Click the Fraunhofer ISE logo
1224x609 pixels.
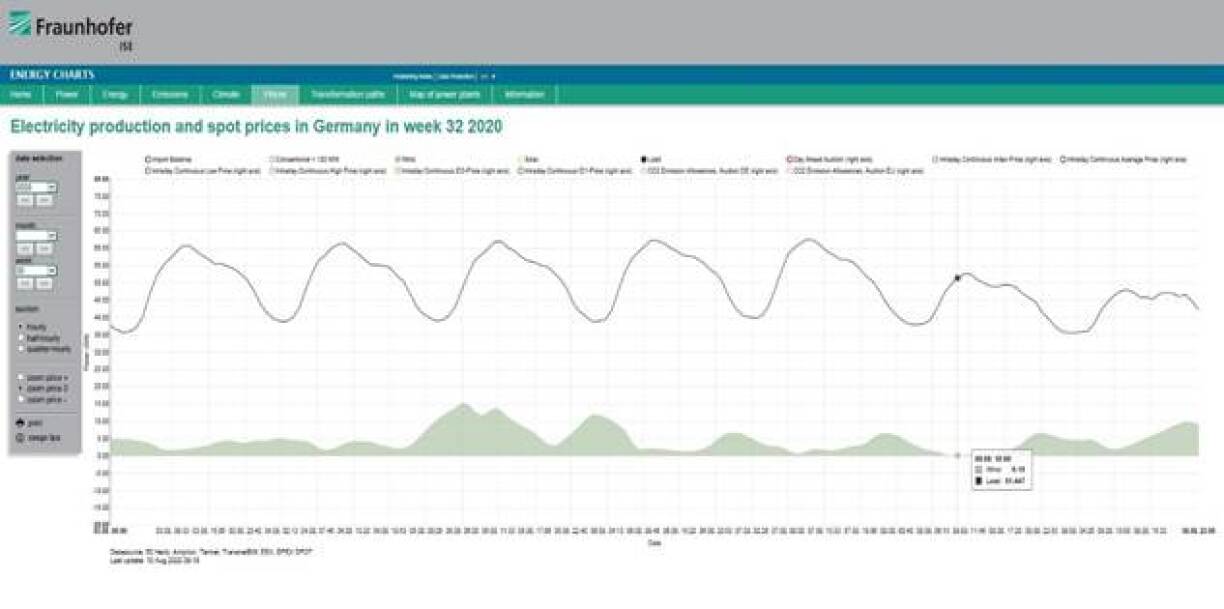68,28
